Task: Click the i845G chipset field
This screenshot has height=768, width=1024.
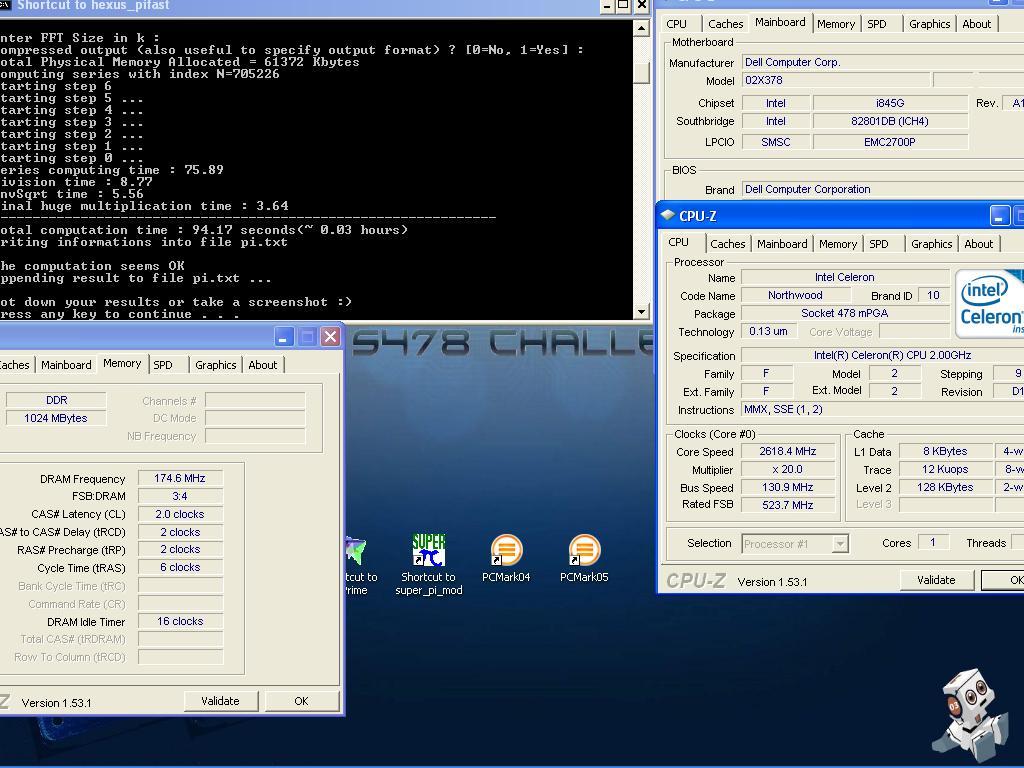Action: pyautogui.click(x=890, y=103)
